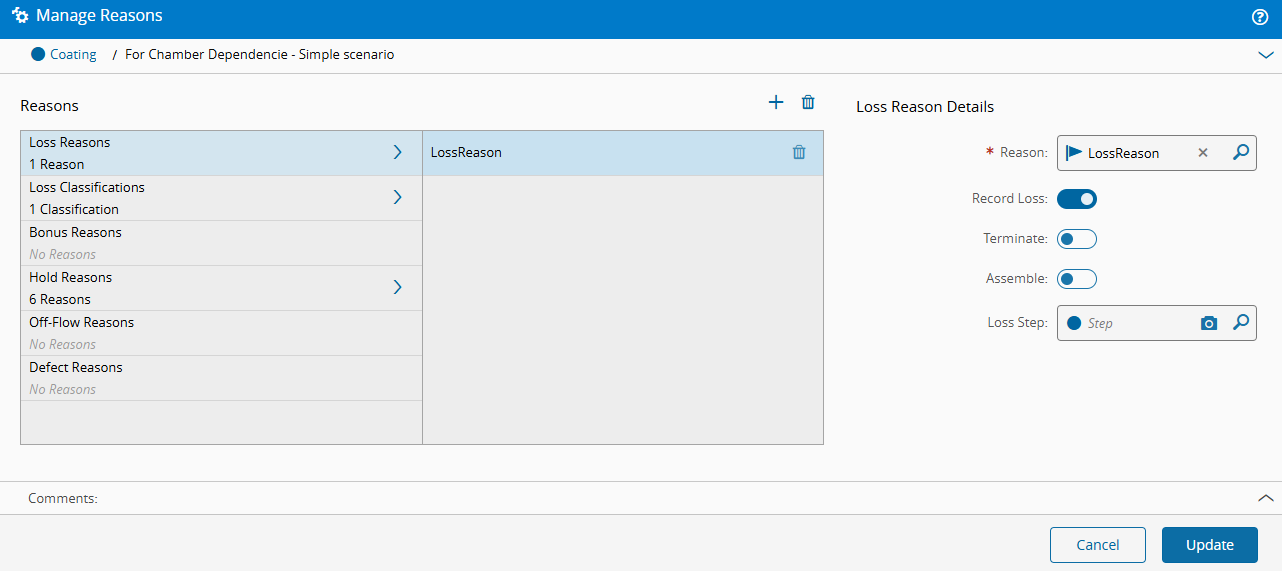The width and height of the screenshot is (1282, 571).
Task: Select the Loss Reasons category
Action: (x=221, y=153)
